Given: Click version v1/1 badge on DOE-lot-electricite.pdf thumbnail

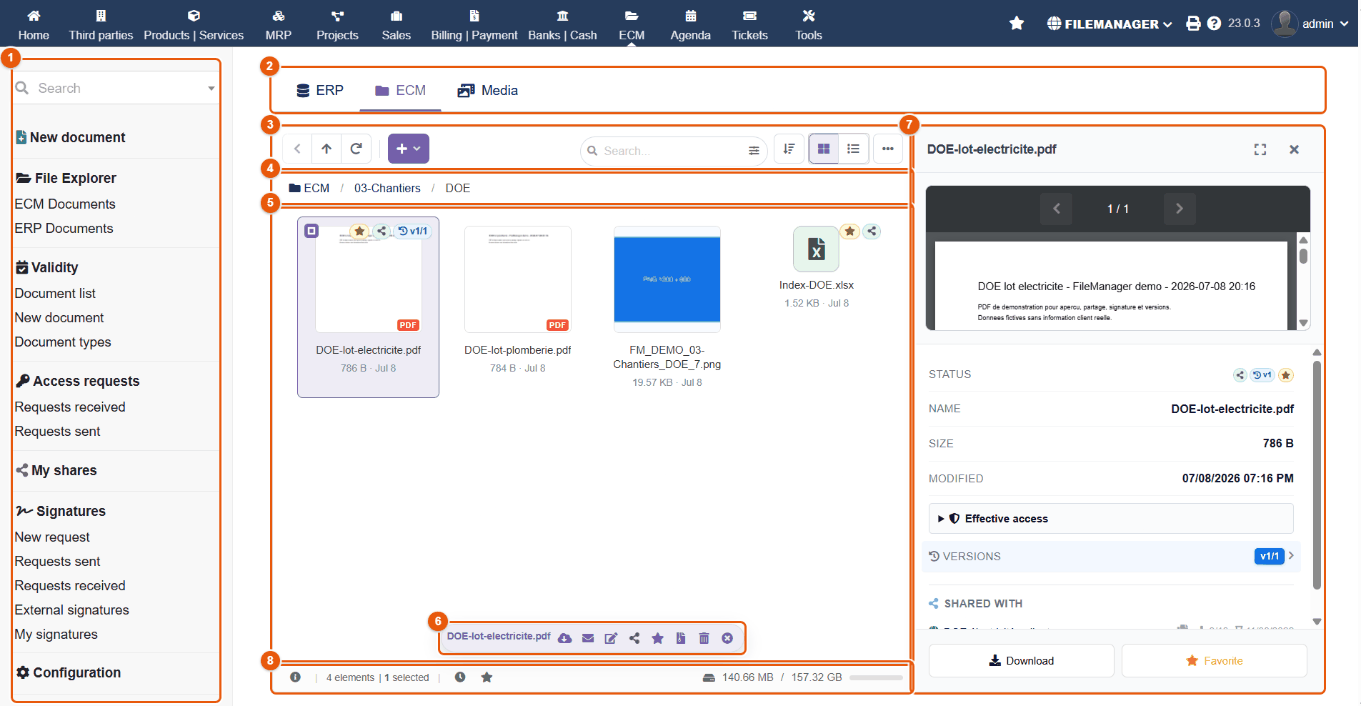Looking at the screenshot, I should coord(412,231).
